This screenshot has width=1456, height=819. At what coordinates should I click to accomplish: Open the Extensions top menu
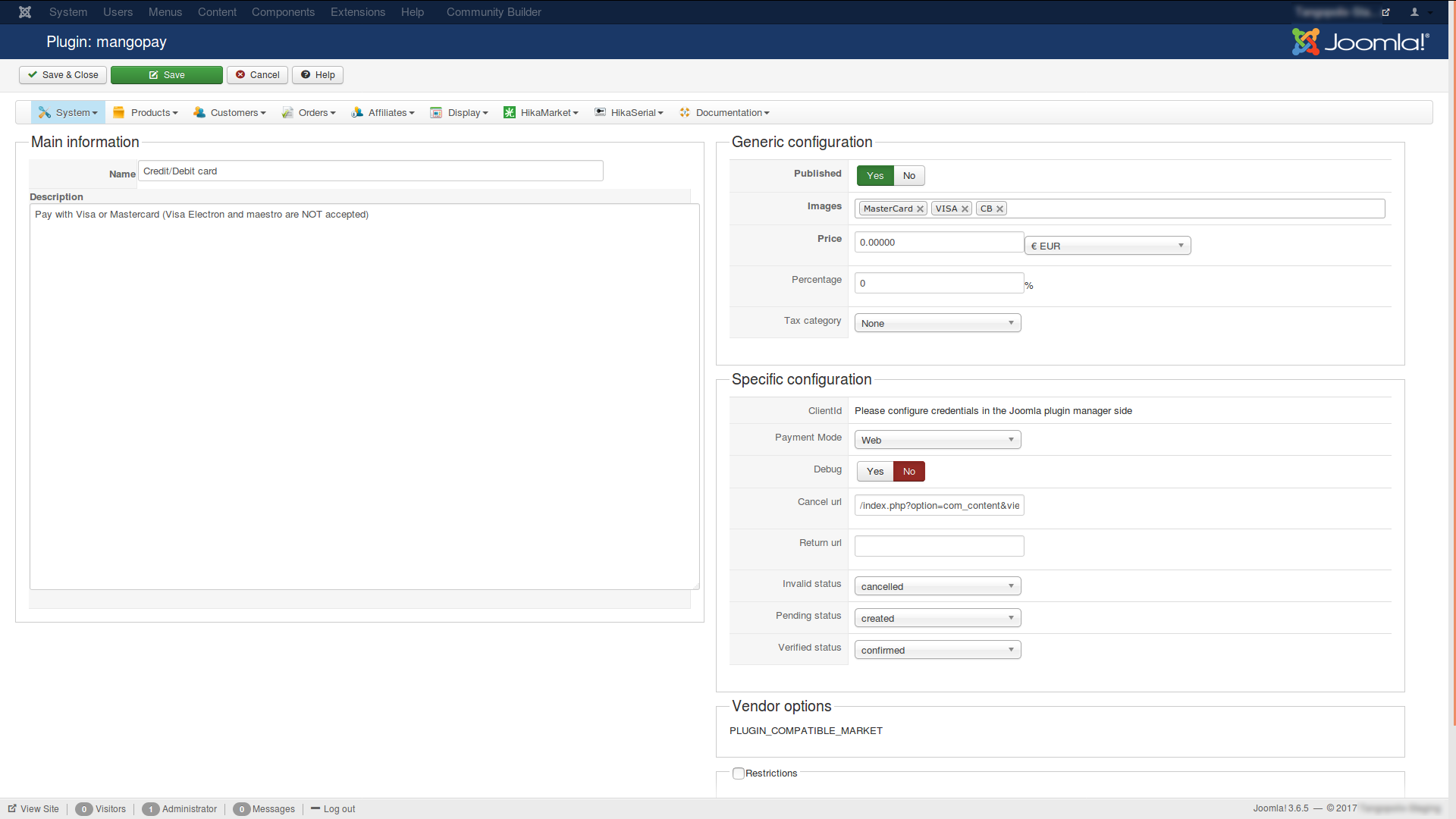pos(357,12)
